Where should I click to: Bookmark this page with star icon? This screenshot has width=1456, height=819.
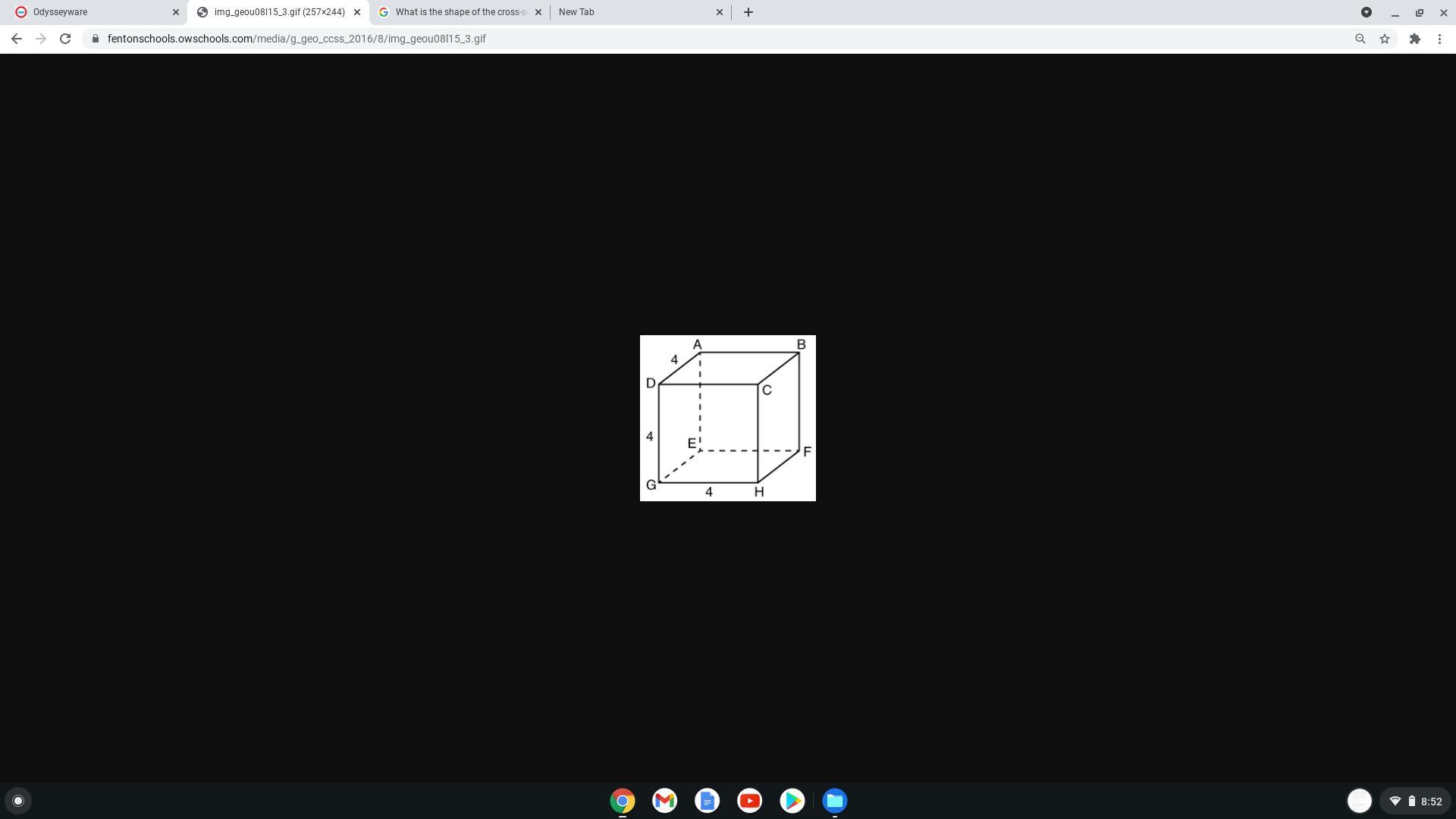(1385, 39)
